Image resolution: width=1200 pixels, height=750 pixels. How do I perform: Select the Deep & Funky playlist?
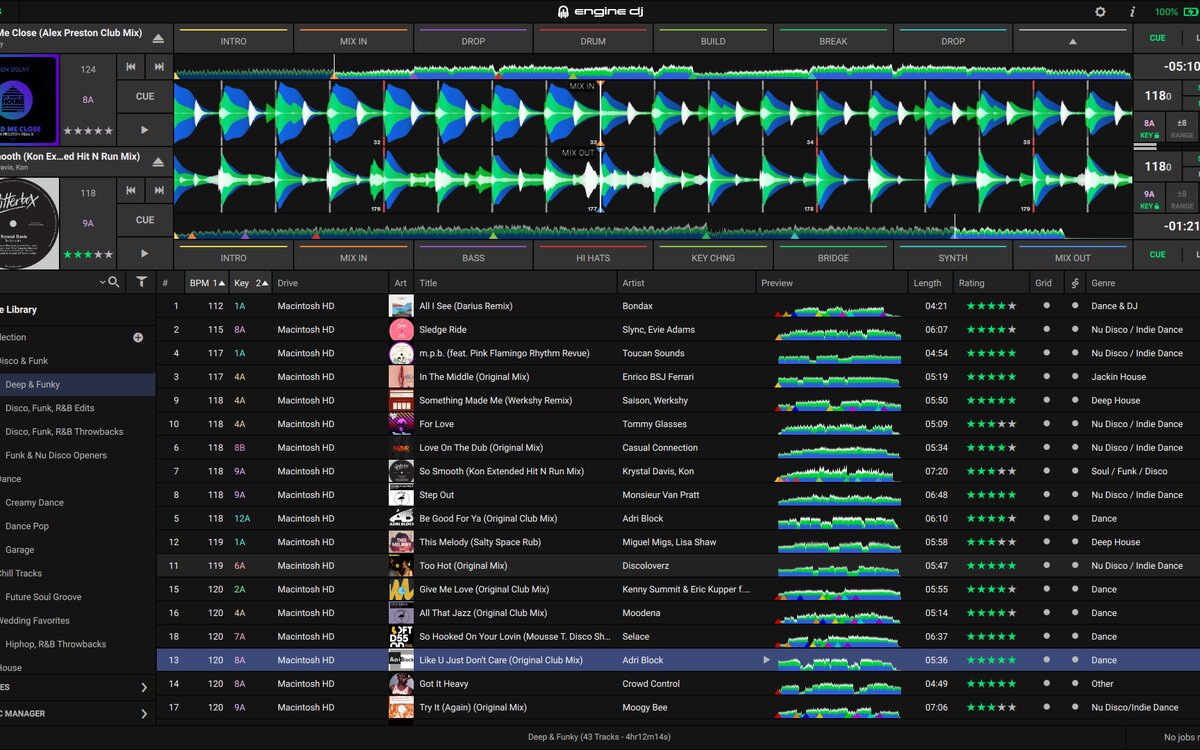pyautogui.click(x=78, y=384)
